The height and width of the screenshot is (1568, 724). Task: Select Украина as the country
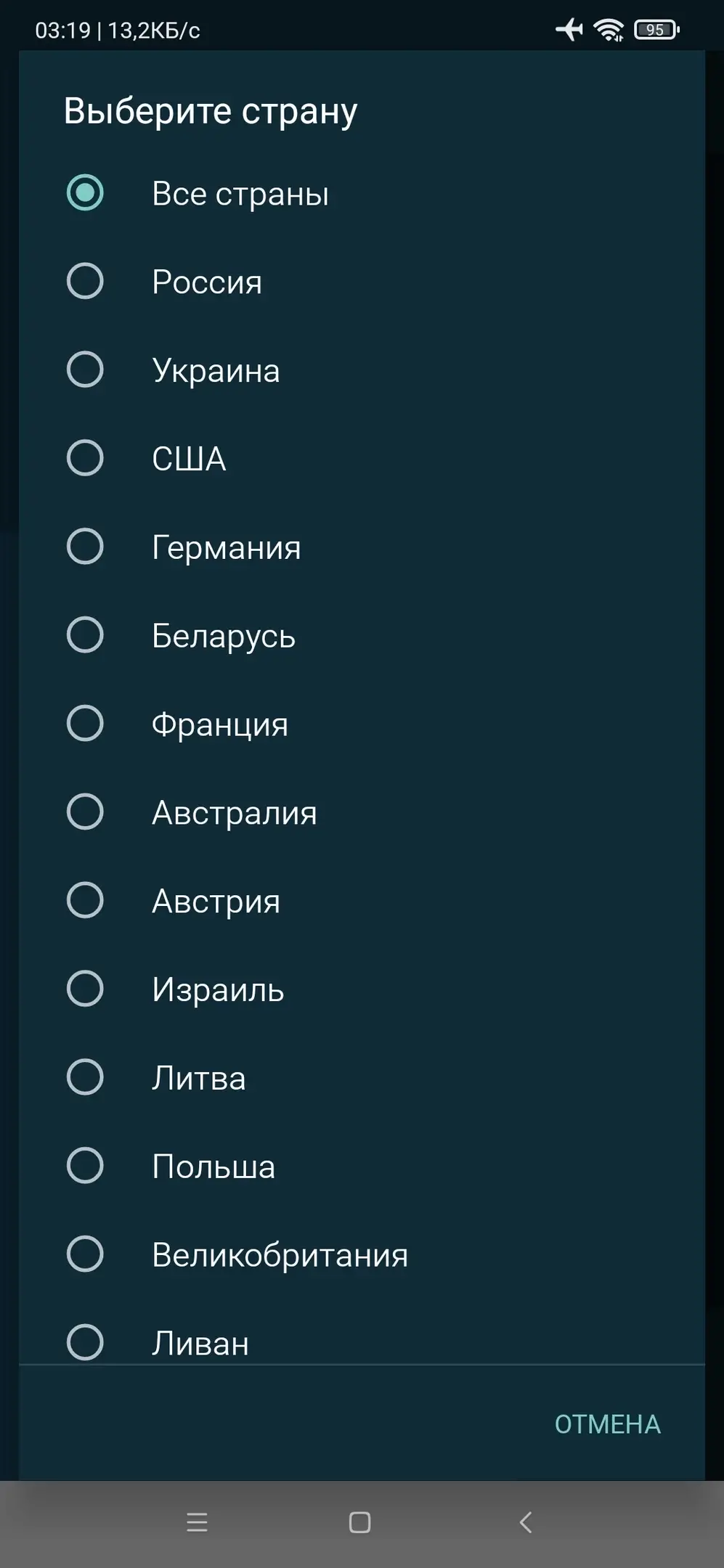point(85,369)
